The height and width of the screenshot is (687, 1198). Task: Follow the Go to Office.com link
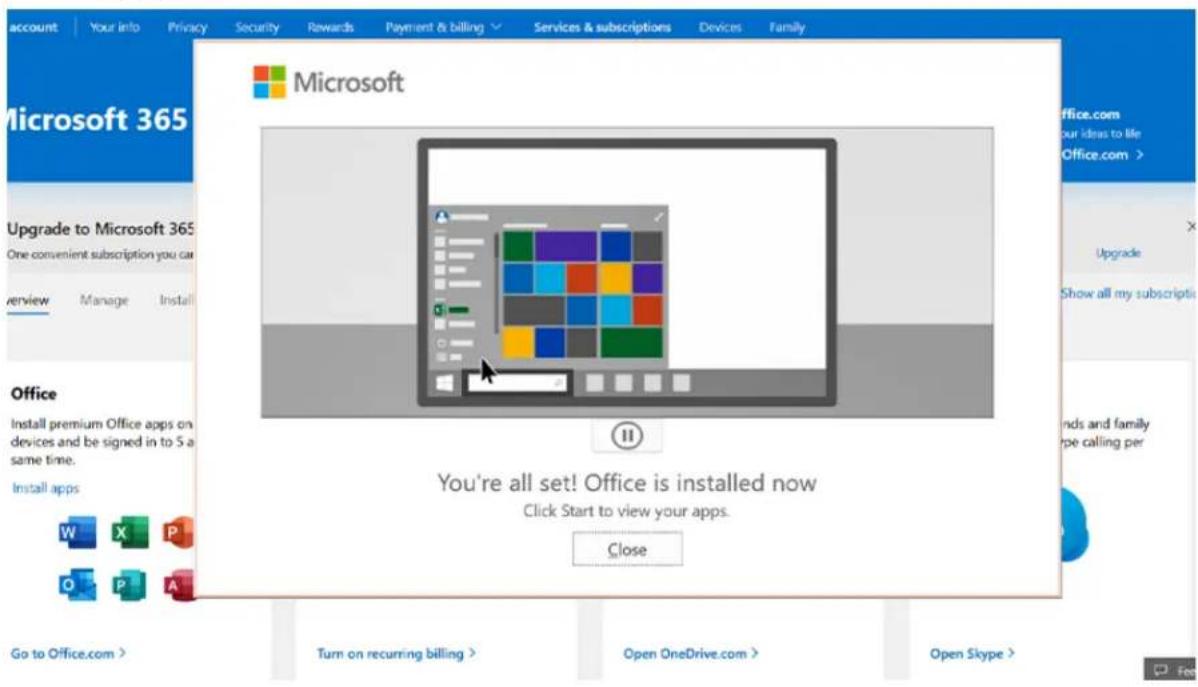point(68,653)
